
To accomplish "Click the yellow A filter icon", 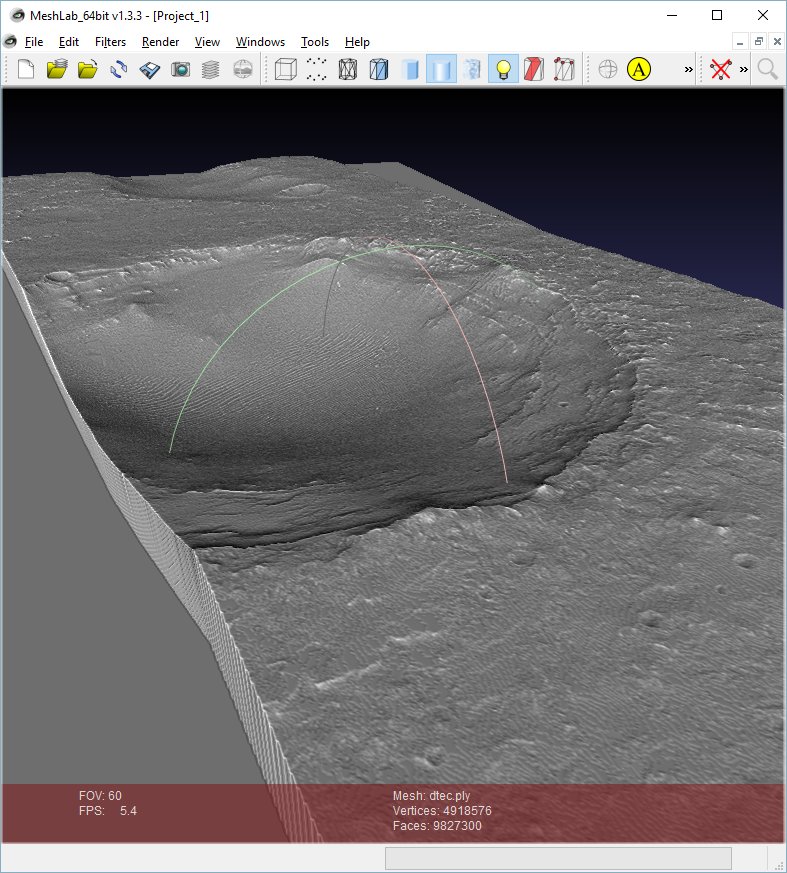I will tap(639, 70).
